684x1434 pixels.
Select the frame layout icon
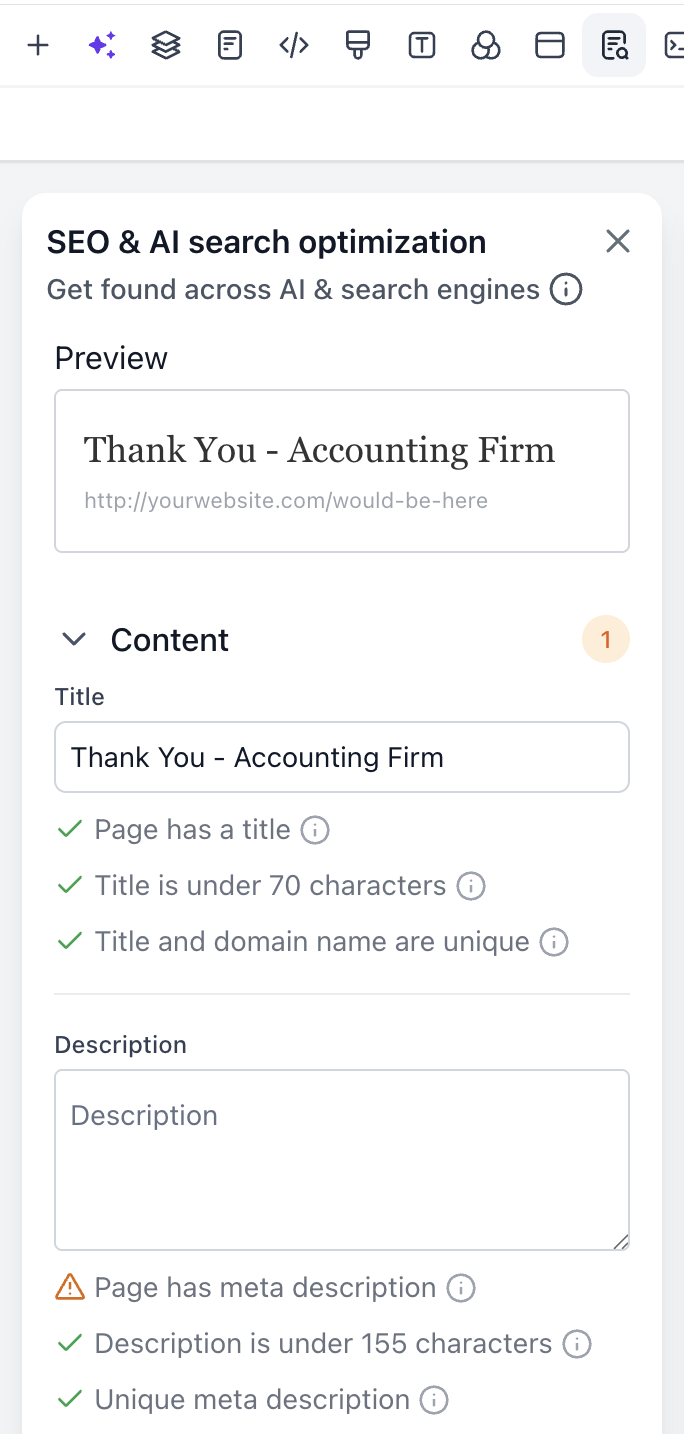[x=549, y=45]
